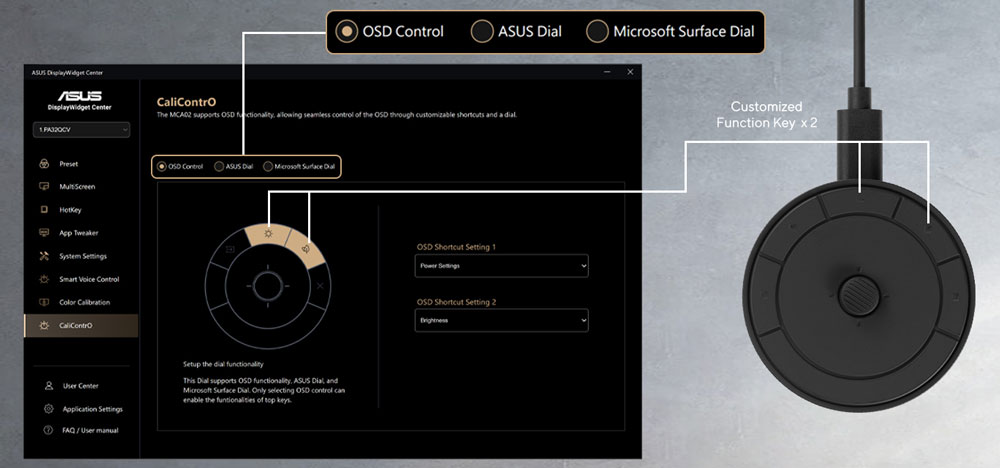Expand the 1.PA32QCV monitor selector

[x=81, y=129]
